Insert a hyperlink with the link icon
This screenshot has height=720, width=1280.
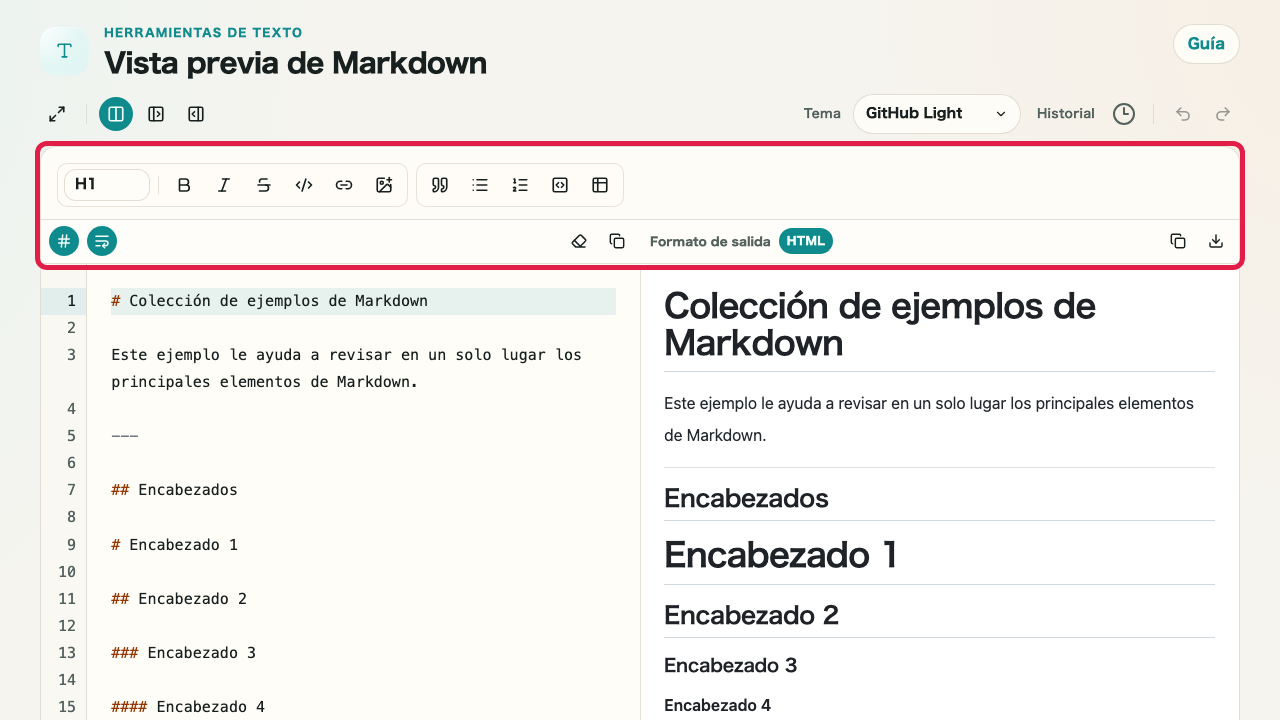point(344,185)
